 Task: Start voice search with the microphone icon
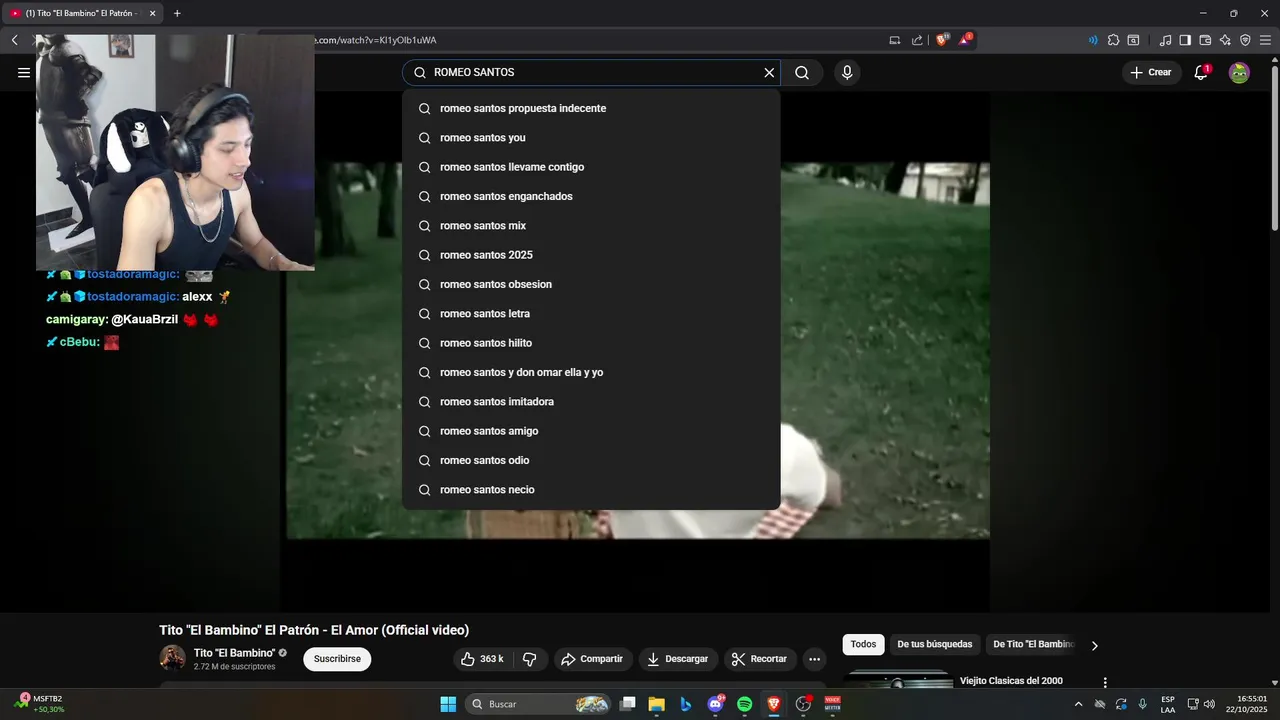point(847,72)
